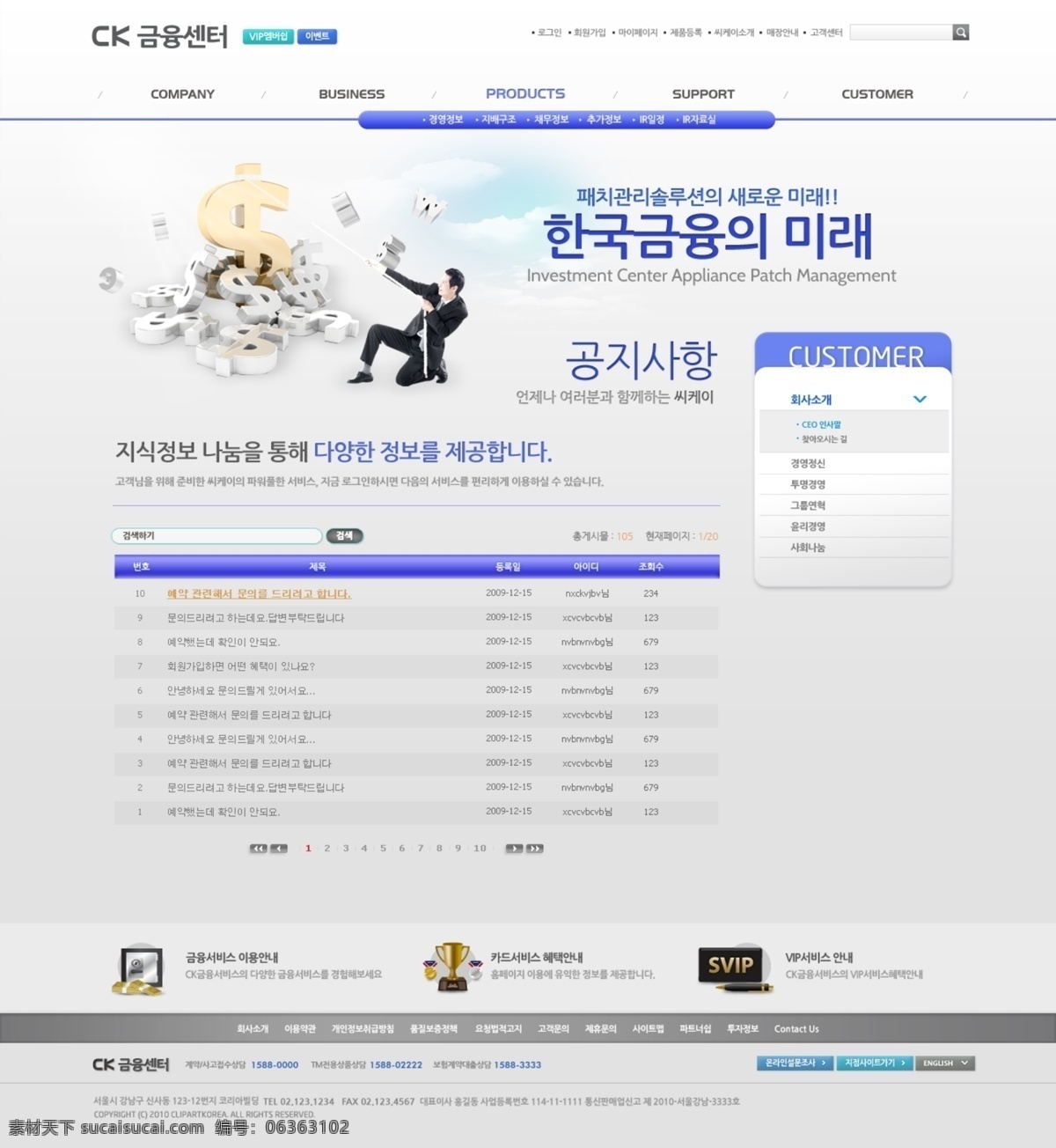Open 카드서비스 혜택안내 link

(x=537, y=957)
